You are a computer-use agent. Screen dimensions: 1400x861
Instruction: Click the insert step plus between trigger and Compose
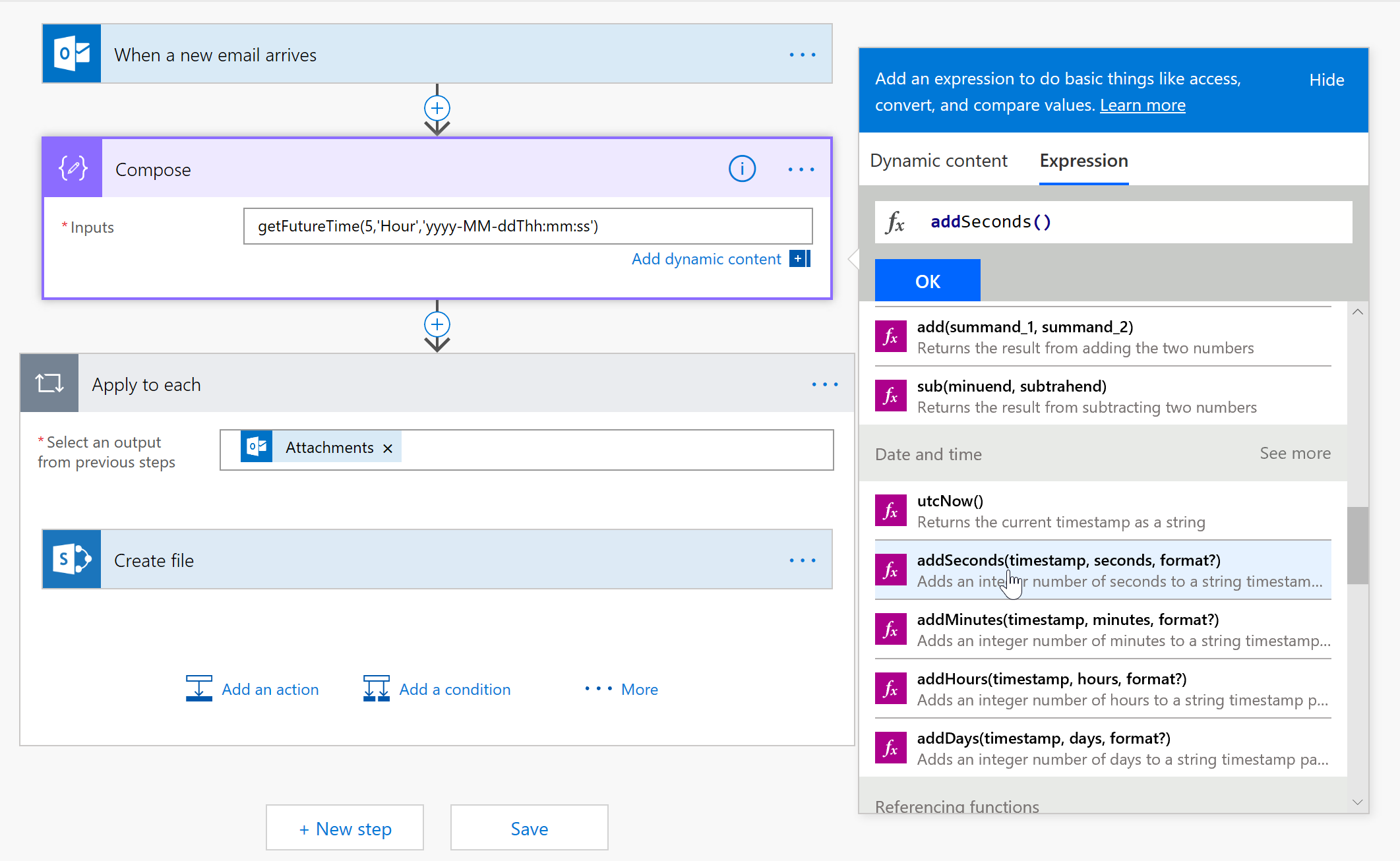click(x=437, y=107)
